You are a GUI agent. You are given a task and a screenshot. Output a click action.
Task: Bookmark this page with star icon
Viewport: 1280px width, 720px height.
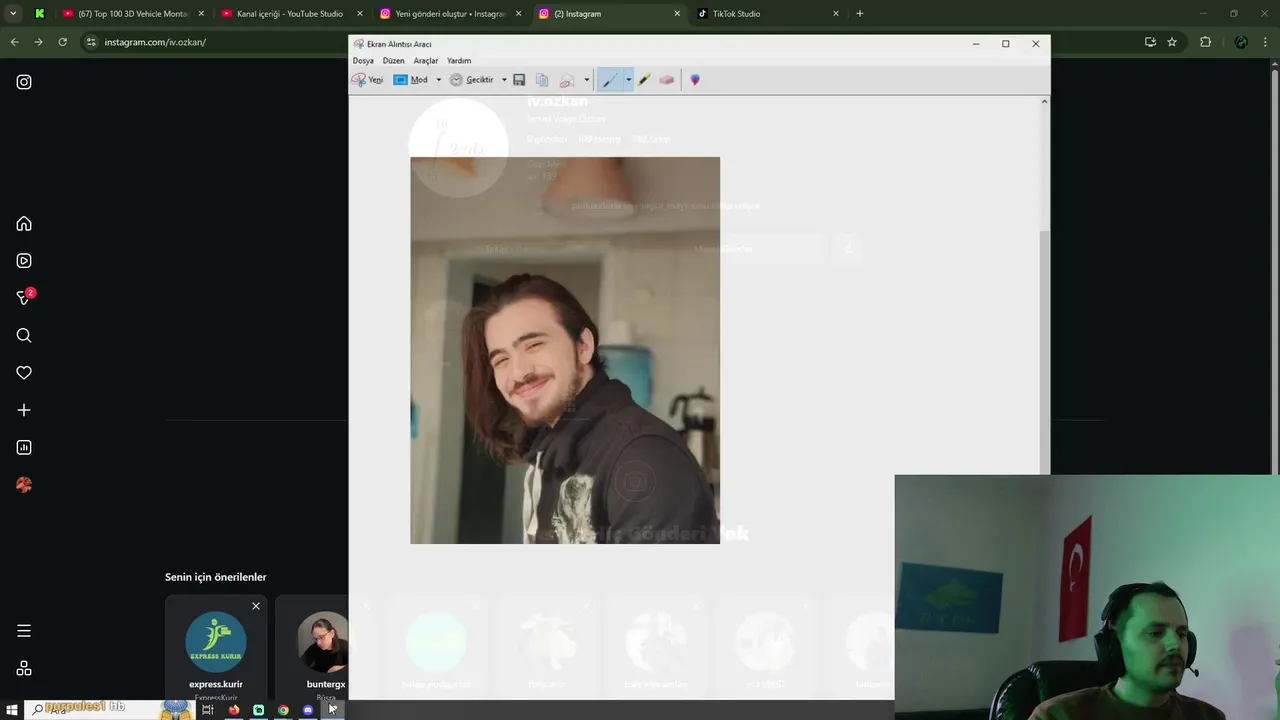[1172, 42]
